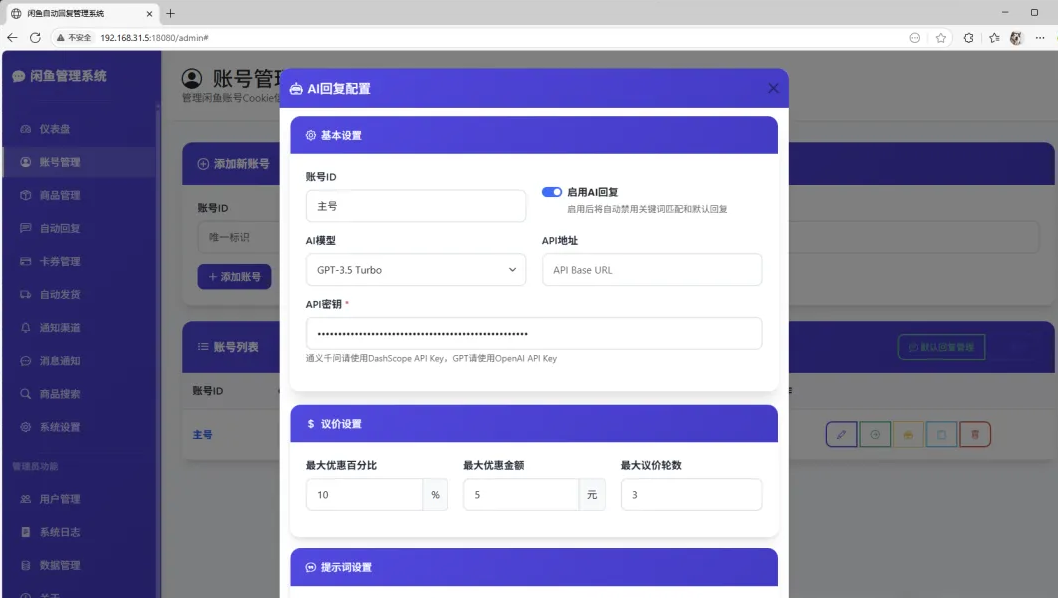
Task: Disable the 启用AI回复 switch
Action: 551,192
